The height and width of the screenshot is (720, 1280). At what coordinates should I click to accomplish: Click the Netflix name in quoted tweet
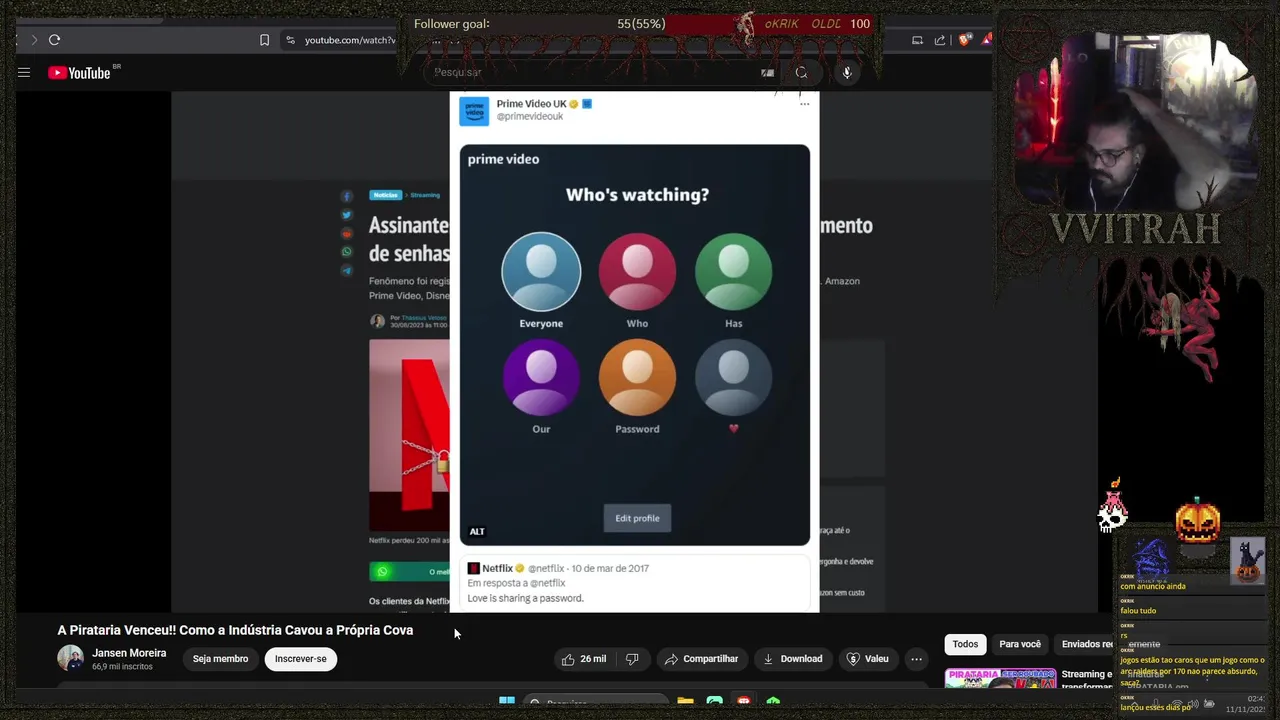(497, 568)
